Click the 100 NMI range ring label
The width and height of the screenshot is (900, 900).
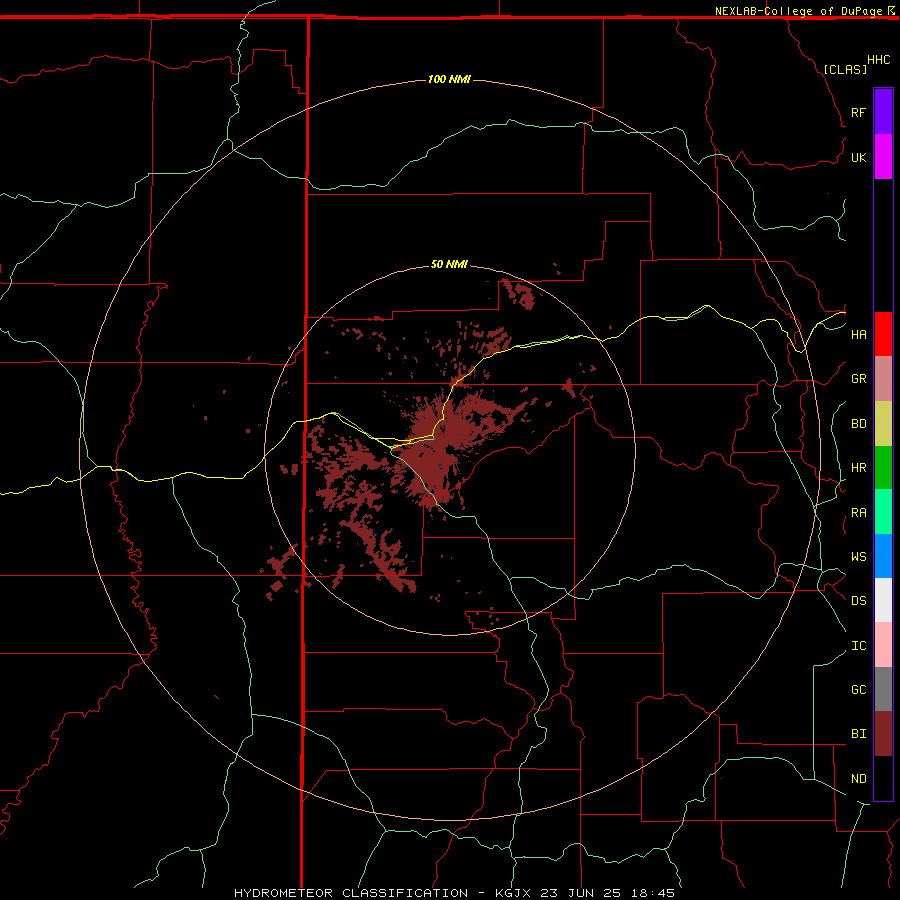pos(449,79)
